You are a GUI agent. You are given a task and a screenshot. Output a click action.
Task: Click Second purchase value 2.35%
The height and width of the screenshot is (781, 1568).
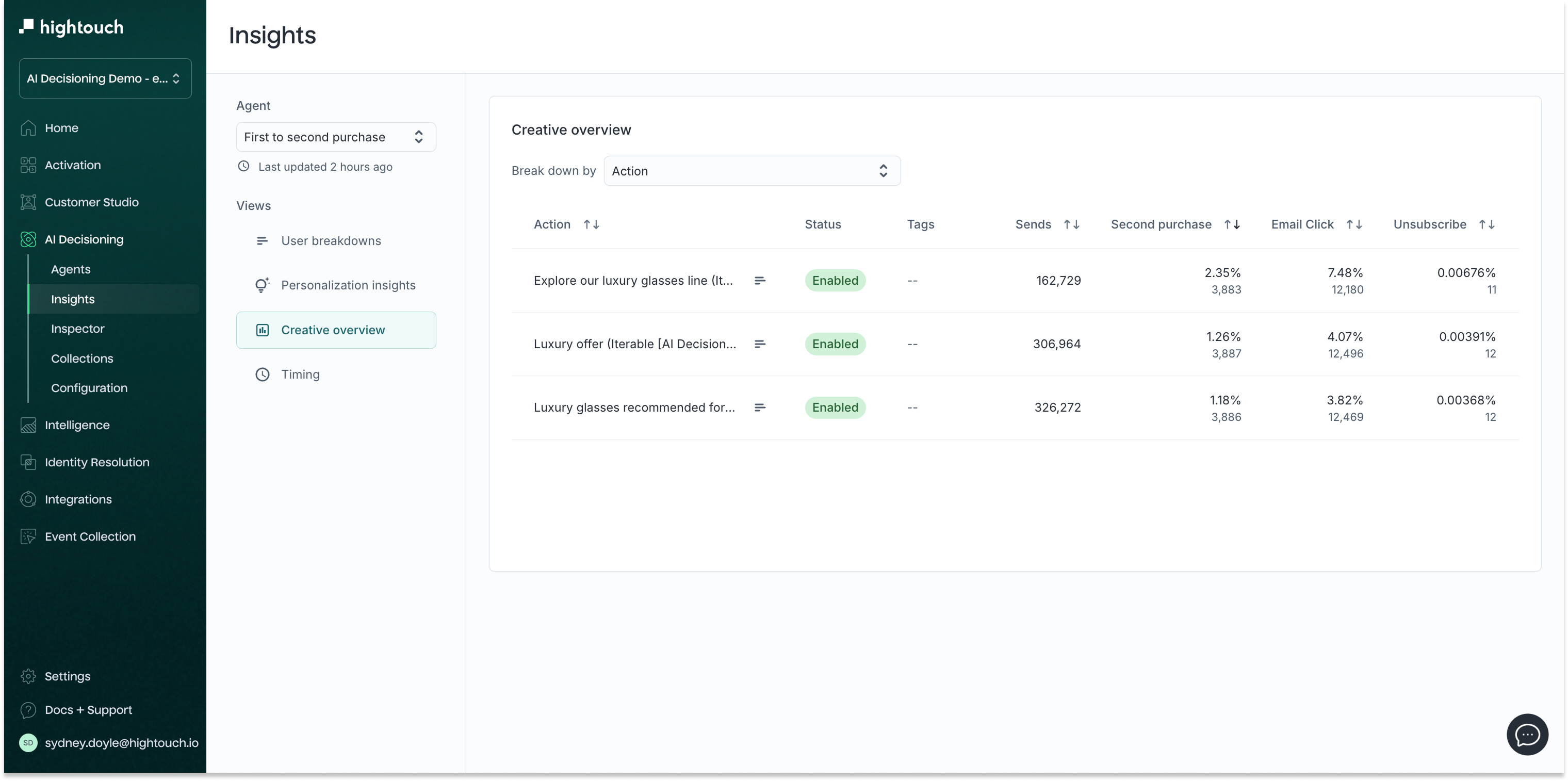click(x=1222, y=273)
